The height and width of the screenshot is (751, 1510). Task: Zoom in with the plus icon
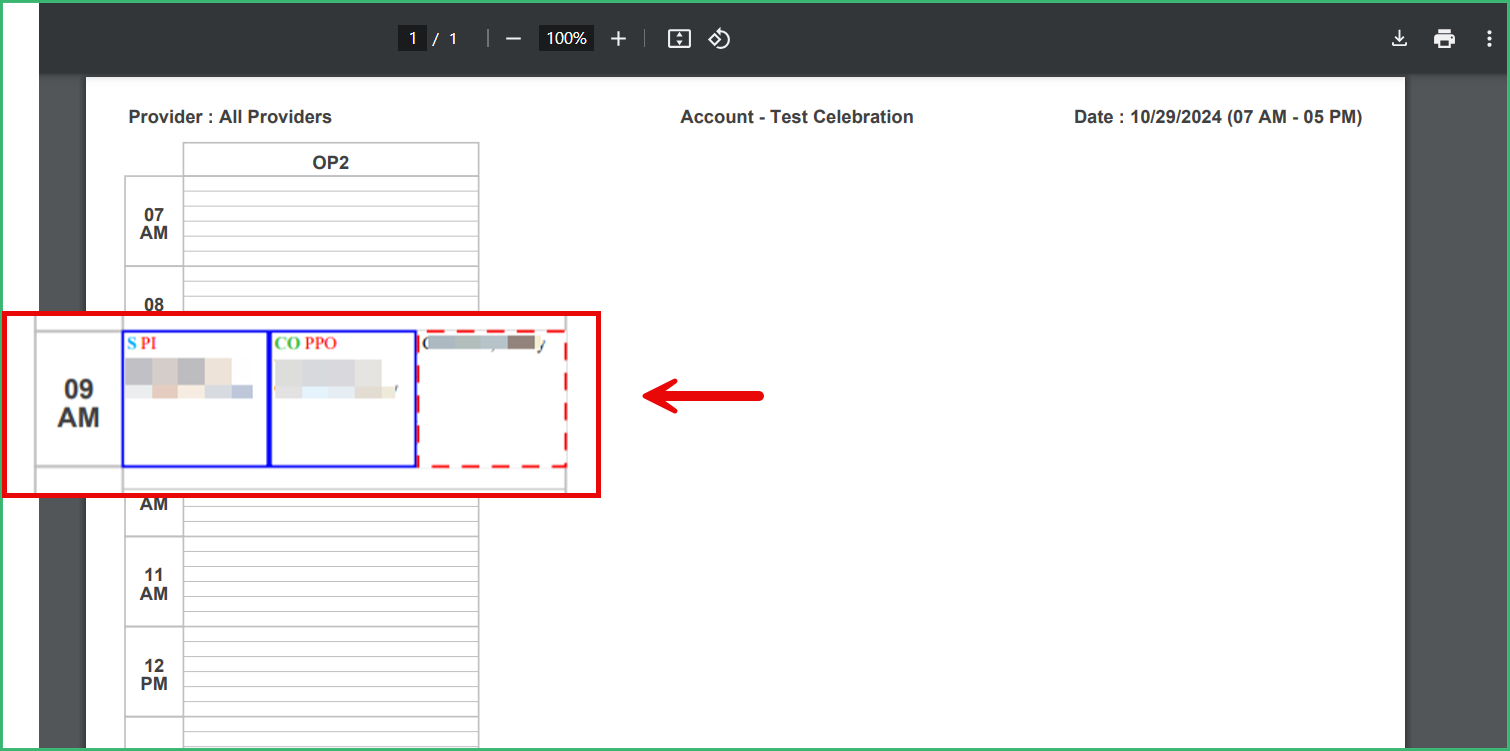point(618,39)
